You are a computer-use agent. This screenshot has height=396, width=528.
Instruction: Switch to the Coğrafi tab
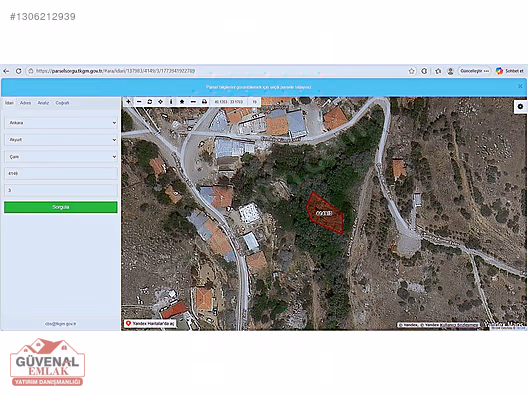tap(62, 103)
